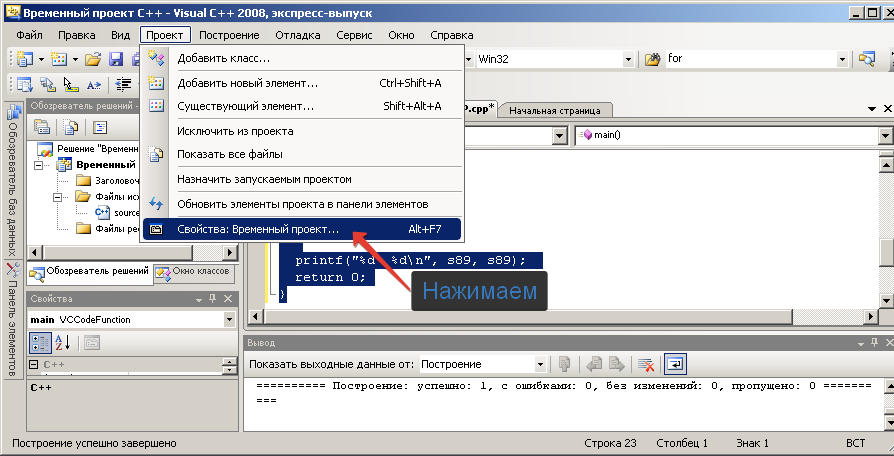The image size is (894, 456).
Task: Click the Display Parameter Info icon
Action: pyautogui.click(x=47, y=84)
